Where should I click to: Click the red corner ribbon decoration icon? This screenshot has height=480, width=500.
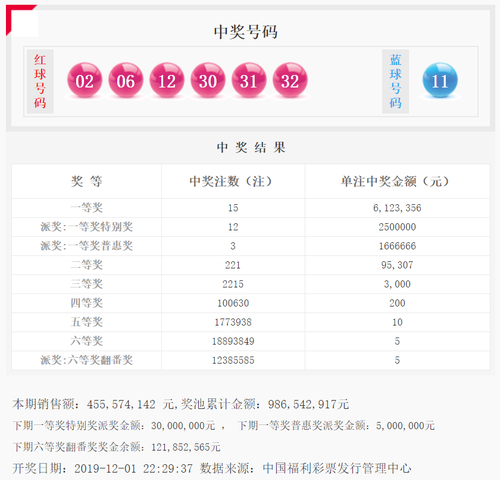click(x=21, y=20)
